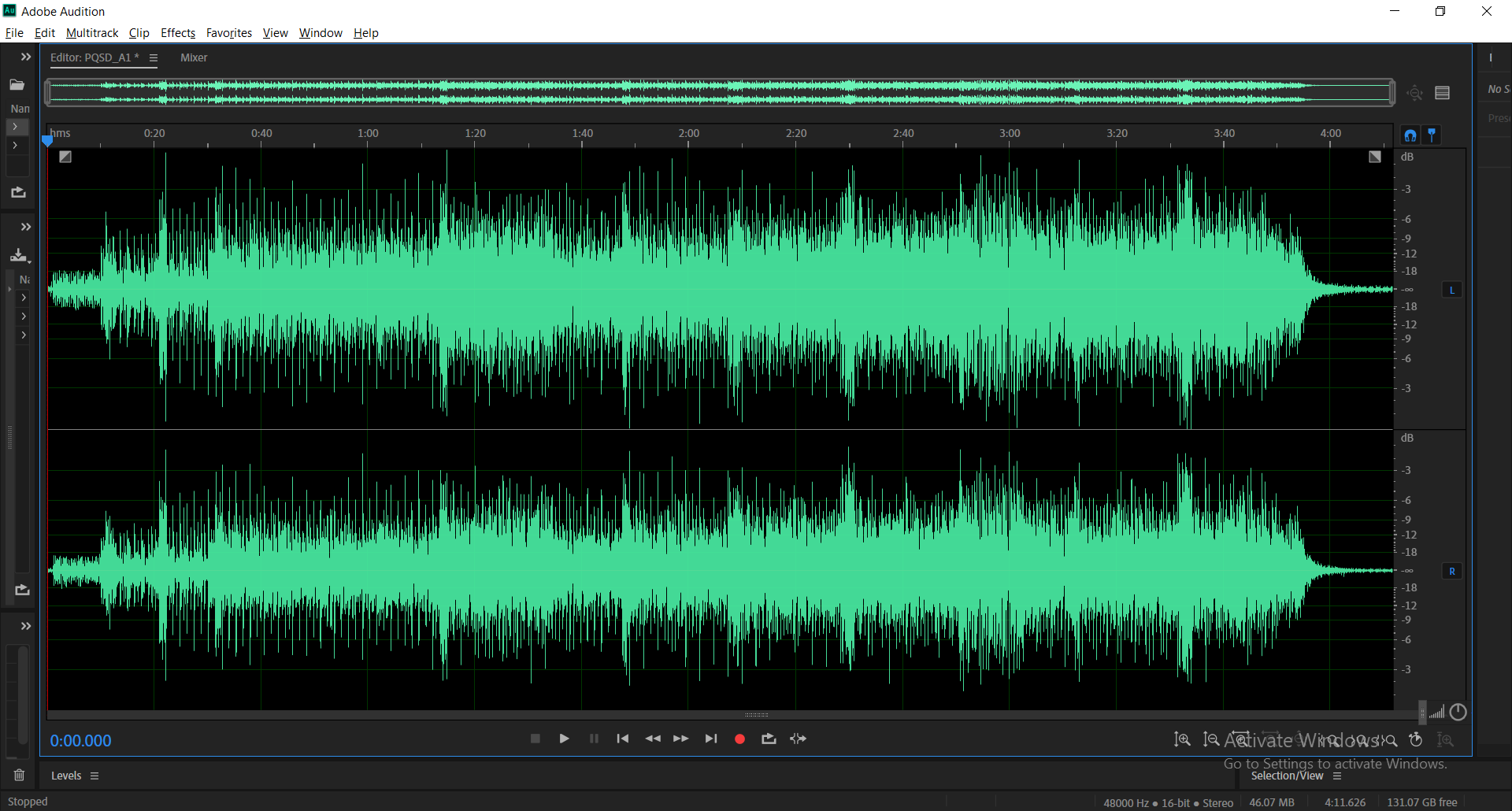Viewport: 1512px width, 811px height.
Task: Open the View menu
Action: [x=276, y=33]
